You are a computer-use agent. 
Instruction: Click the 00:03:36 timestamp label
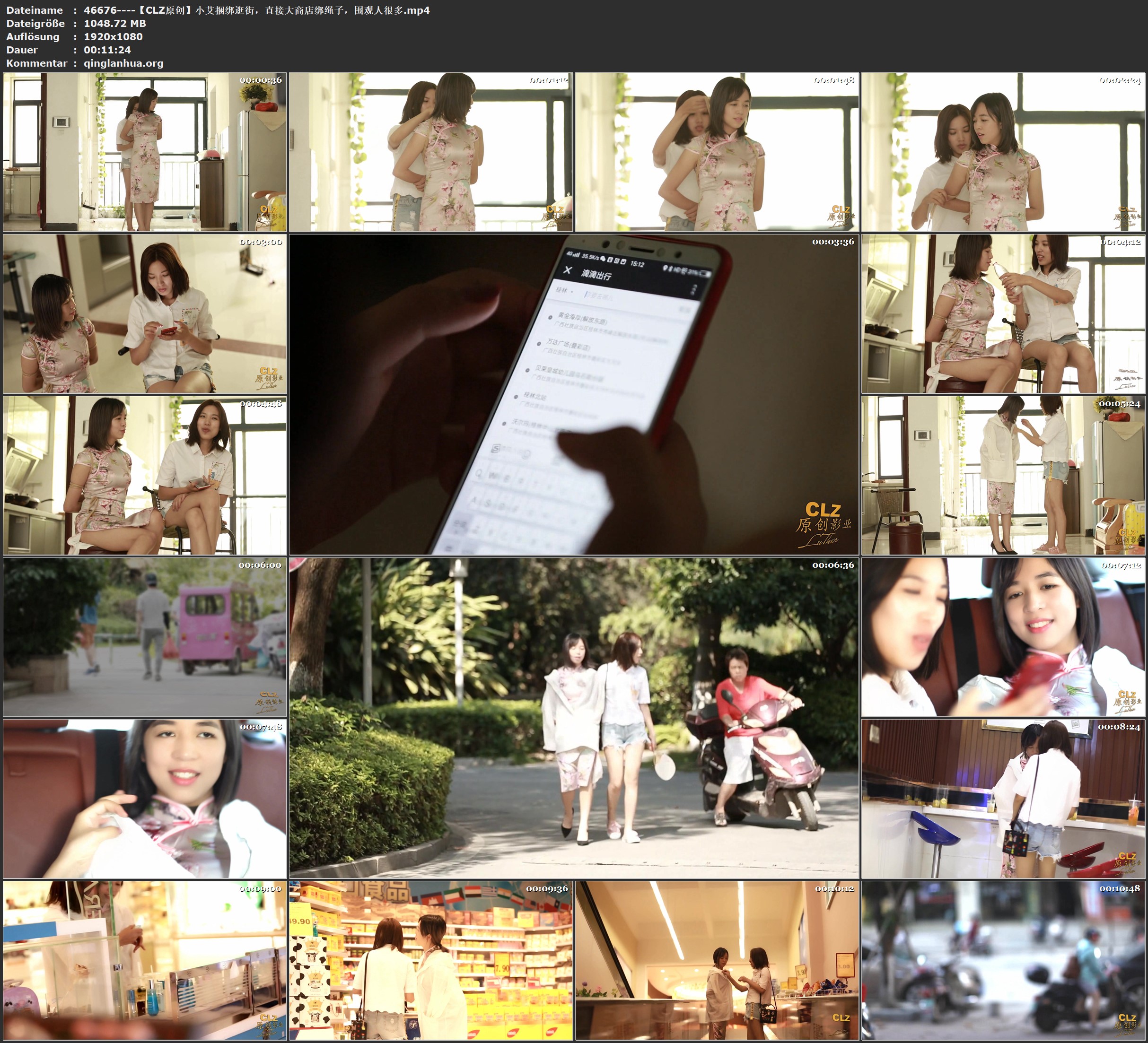point(833,242)
